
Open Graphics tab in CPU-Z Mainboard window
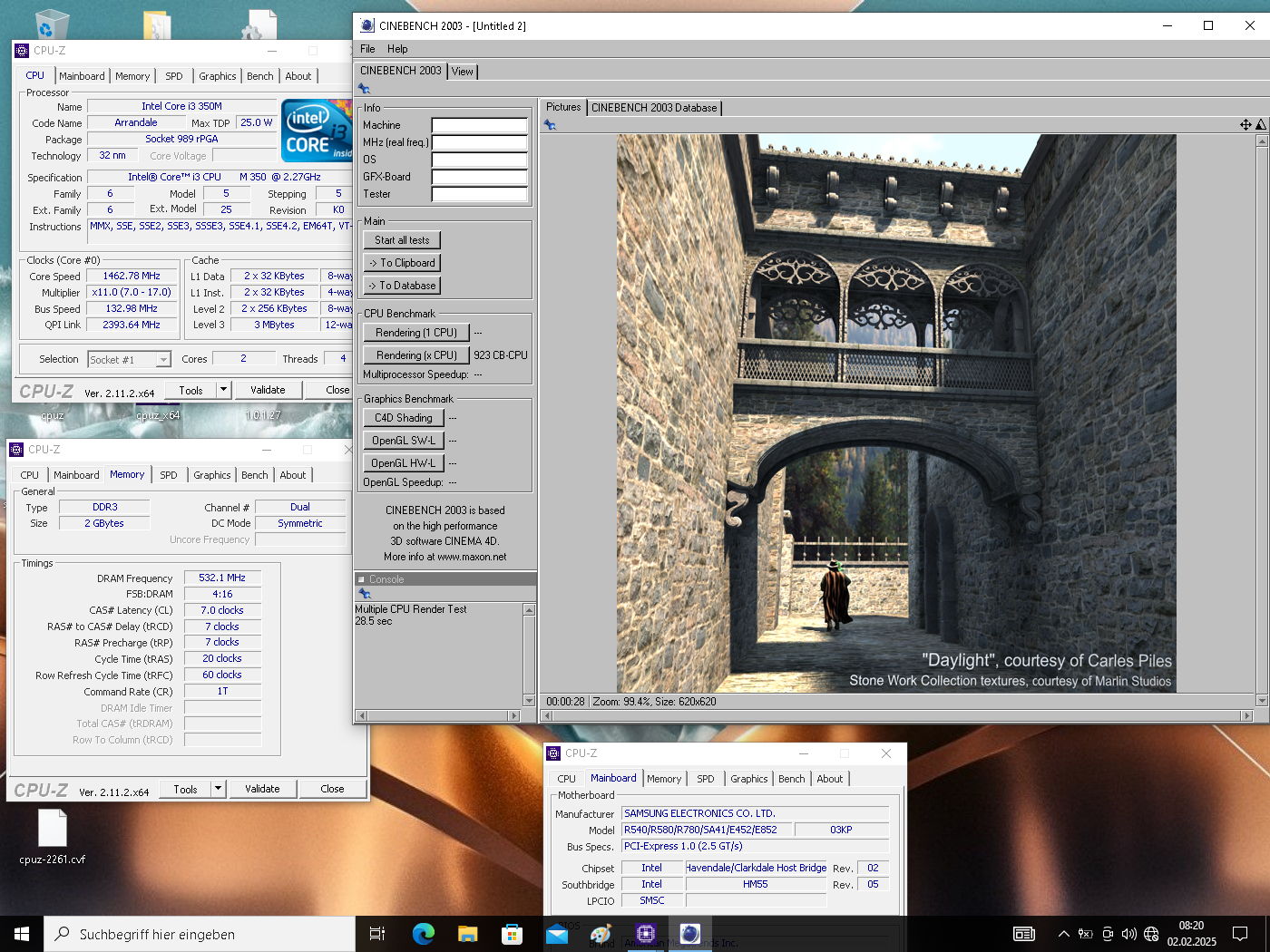click(x=749, y=779)
